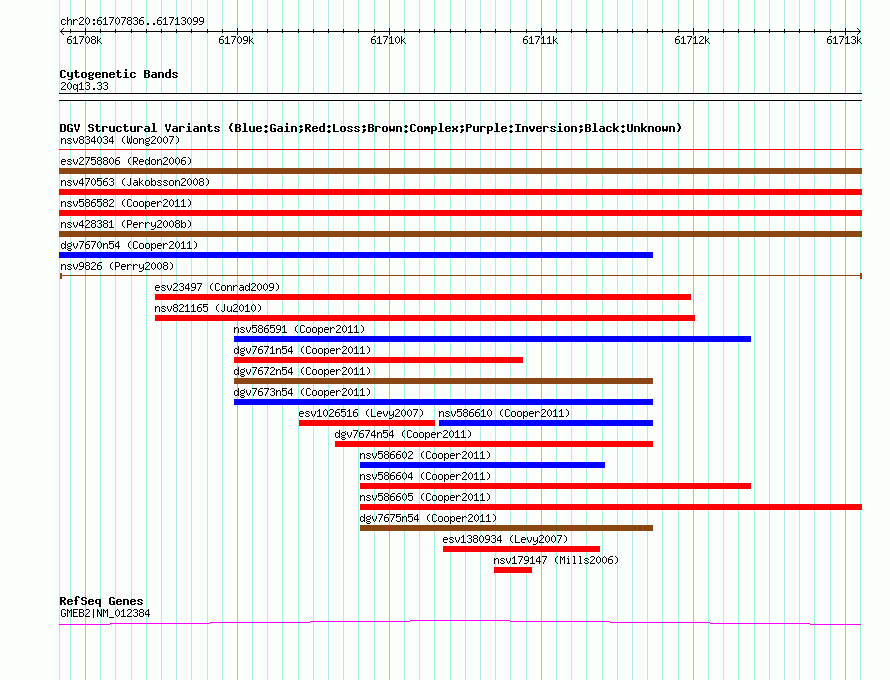
Task: Select the dgv7673n54 blue gain bar
Action: pos(443,402)
